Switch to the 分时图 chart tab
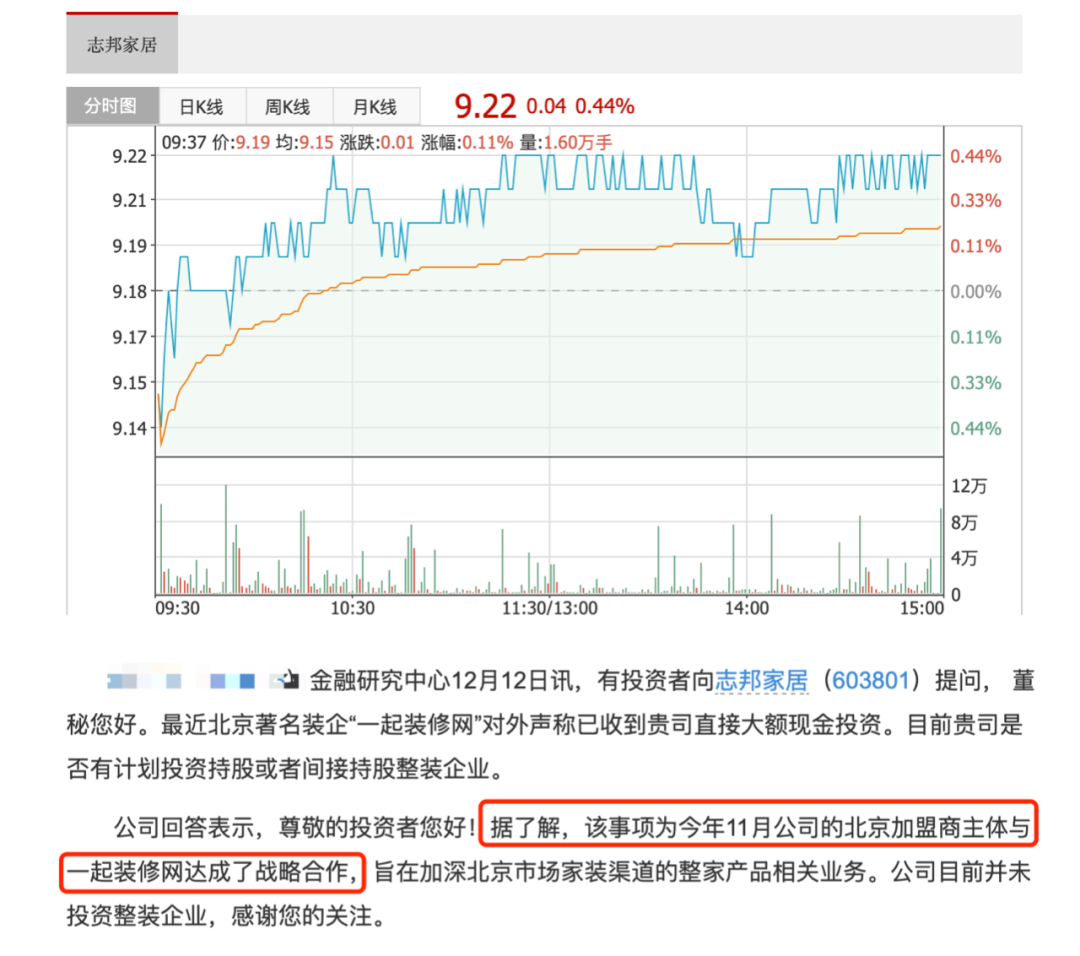This screenshot has height=956, width=1080. click(x=112, y=106)
